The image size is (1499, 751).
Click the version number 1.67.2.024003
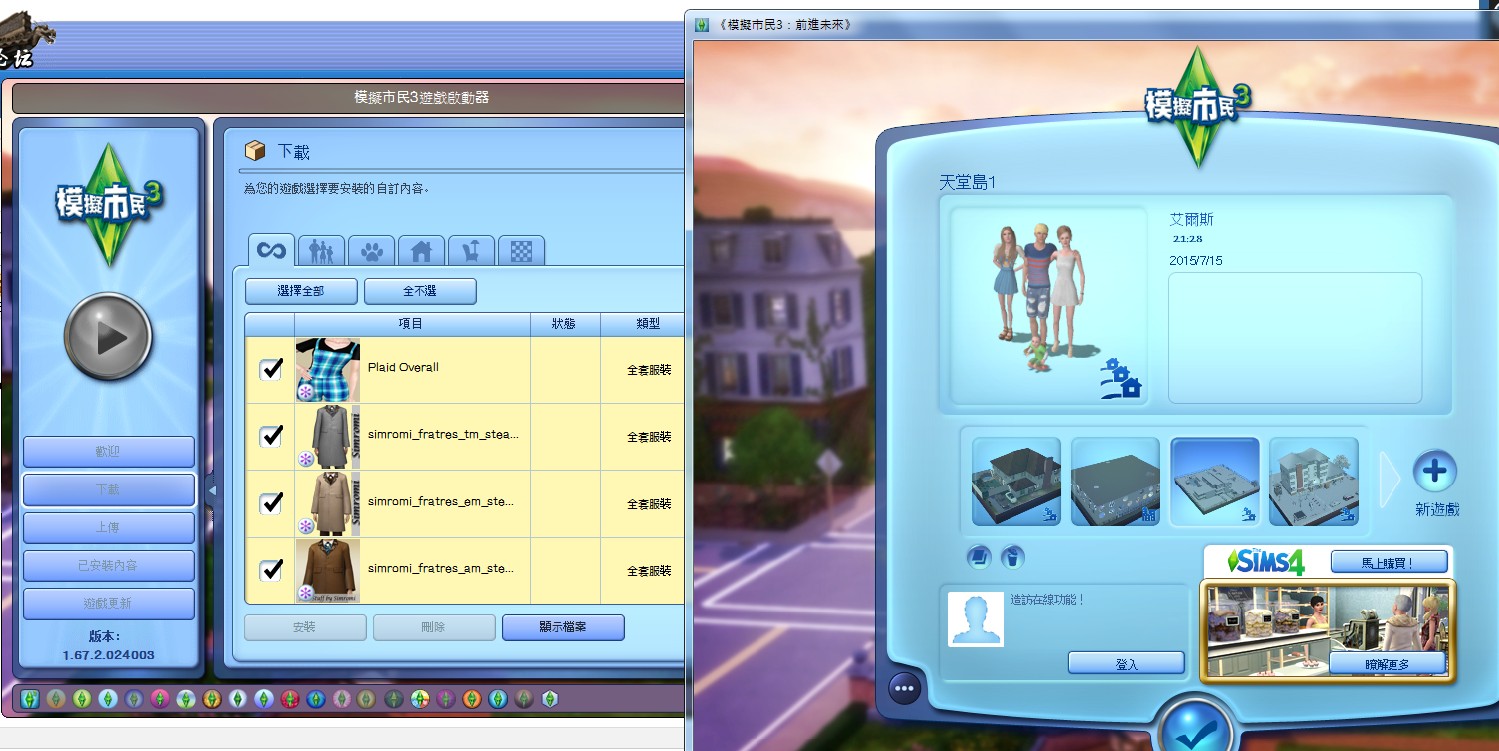click(108, 655)
